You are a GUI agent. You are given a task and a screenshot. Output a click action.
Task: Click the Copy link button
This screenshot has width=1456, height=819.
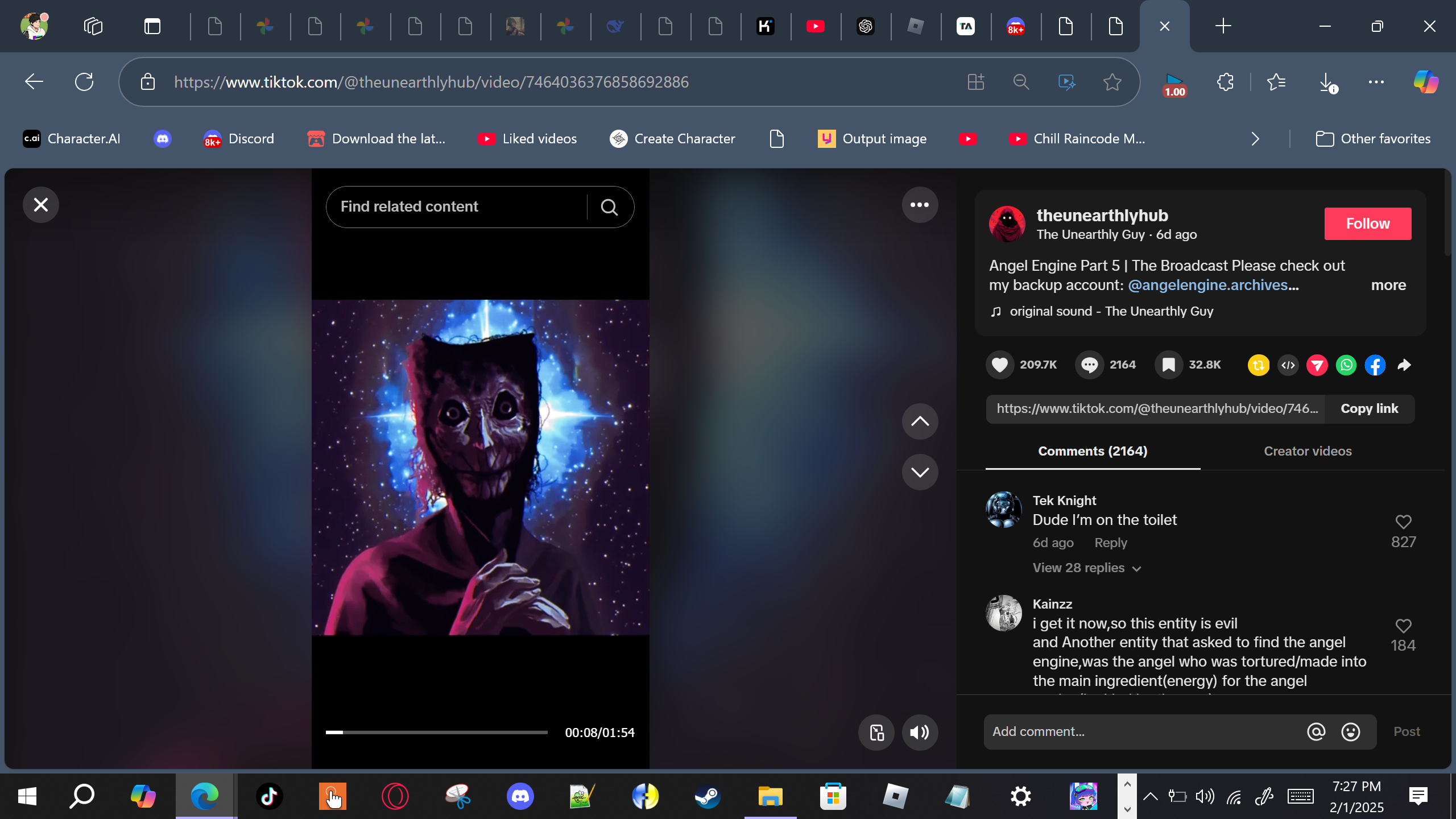1369,408
